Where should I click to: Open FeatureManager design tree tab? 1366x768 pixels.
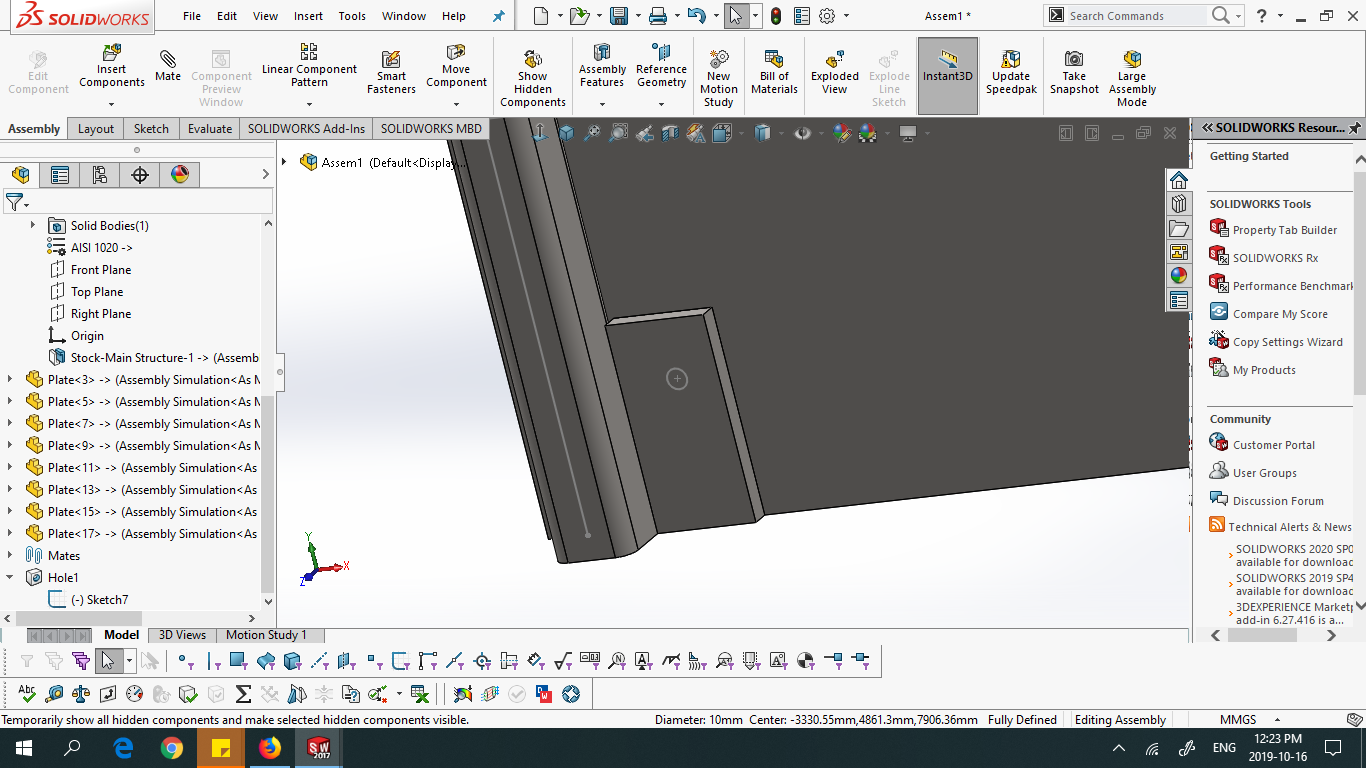click(x=20, y=175)
